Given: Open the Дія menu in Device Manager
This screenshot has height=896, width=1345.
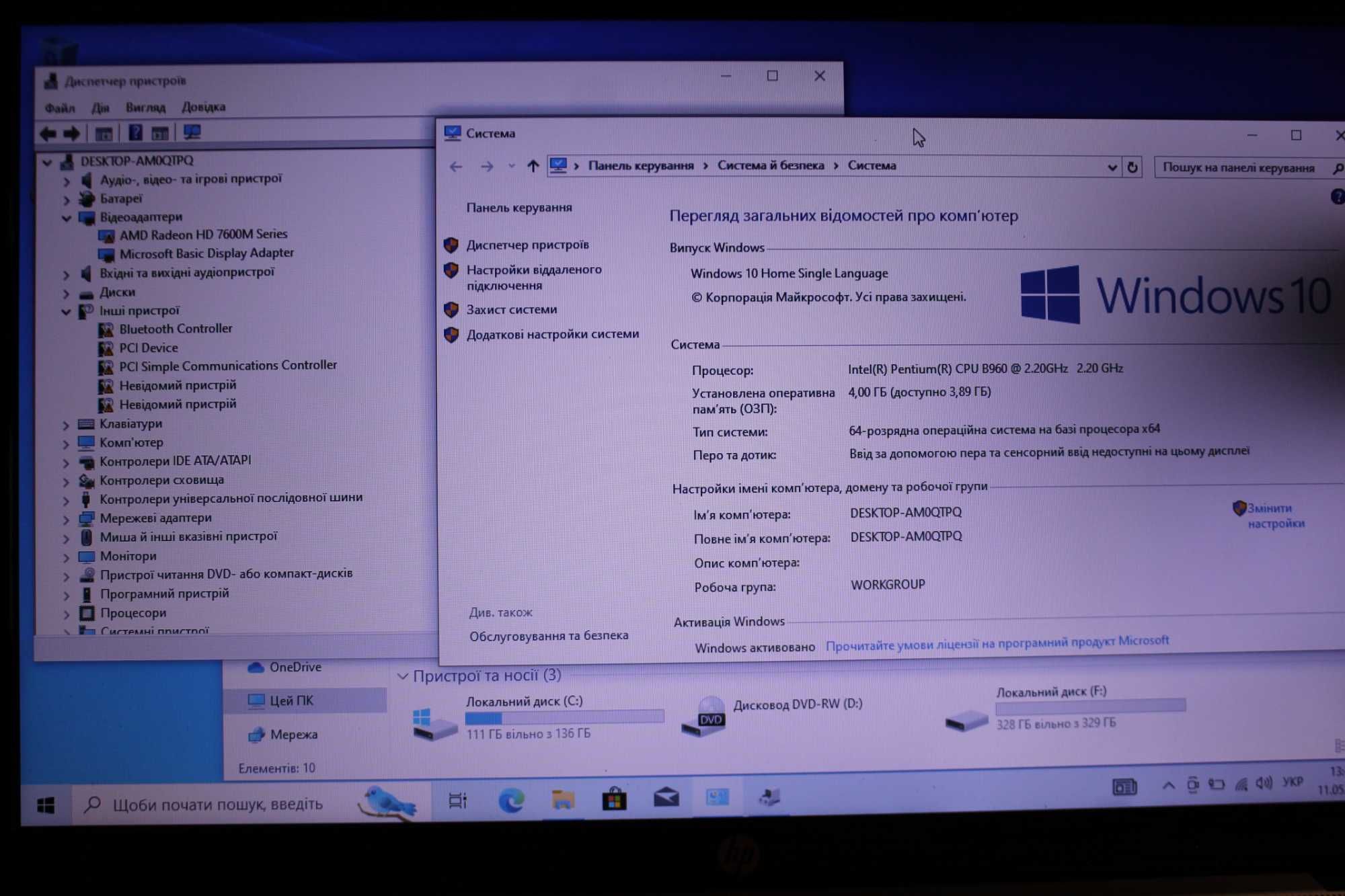Looking at the screenshot, I should tap(100, 108).
